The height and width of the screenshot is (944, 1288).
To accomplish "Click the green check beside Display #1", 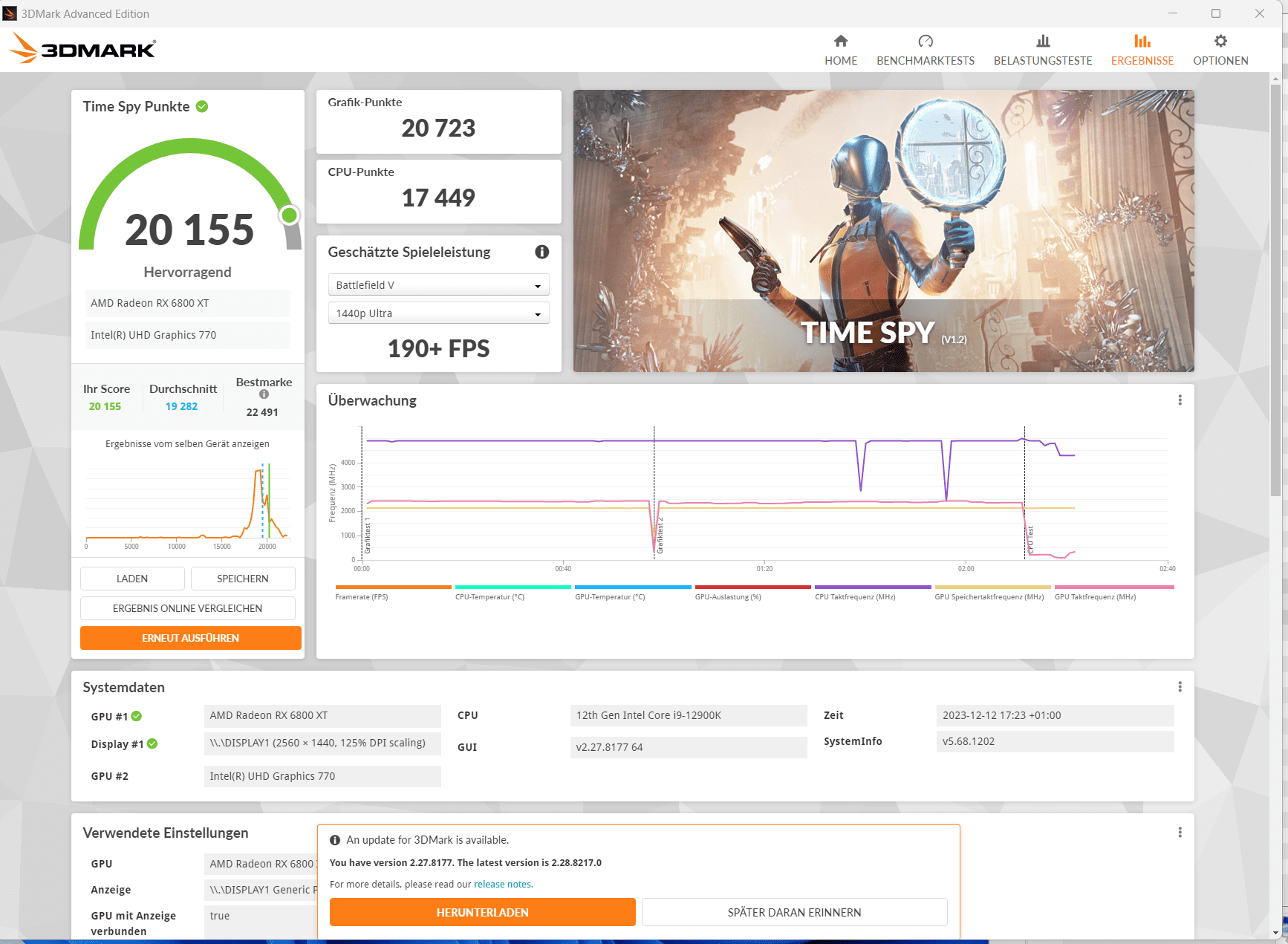I will pyautogui.click(x=152, y=743).
